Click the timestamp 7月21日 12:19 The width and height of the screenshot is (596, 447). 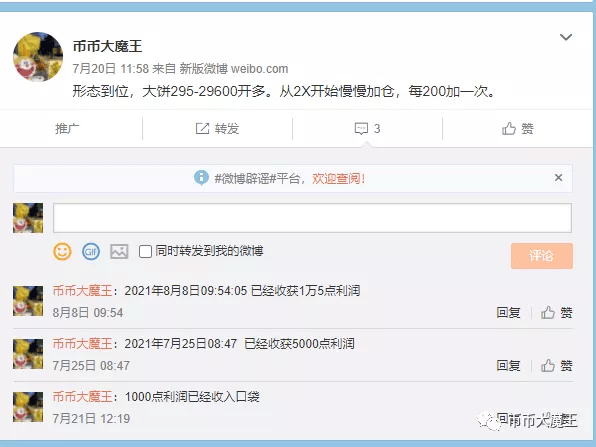[x=91, y=419]
